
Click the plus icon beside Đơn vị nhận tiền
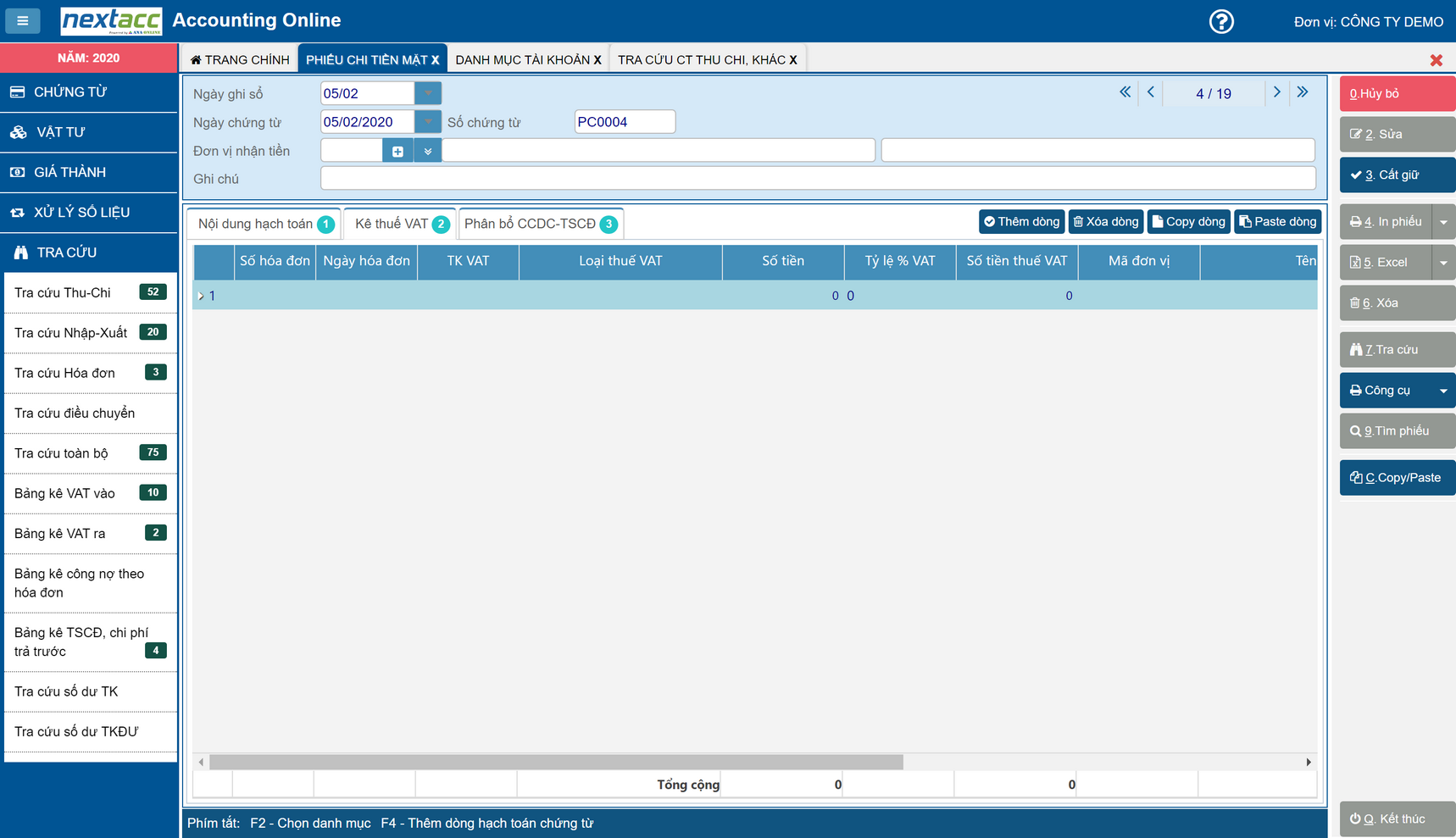click(x=397, y=152)
